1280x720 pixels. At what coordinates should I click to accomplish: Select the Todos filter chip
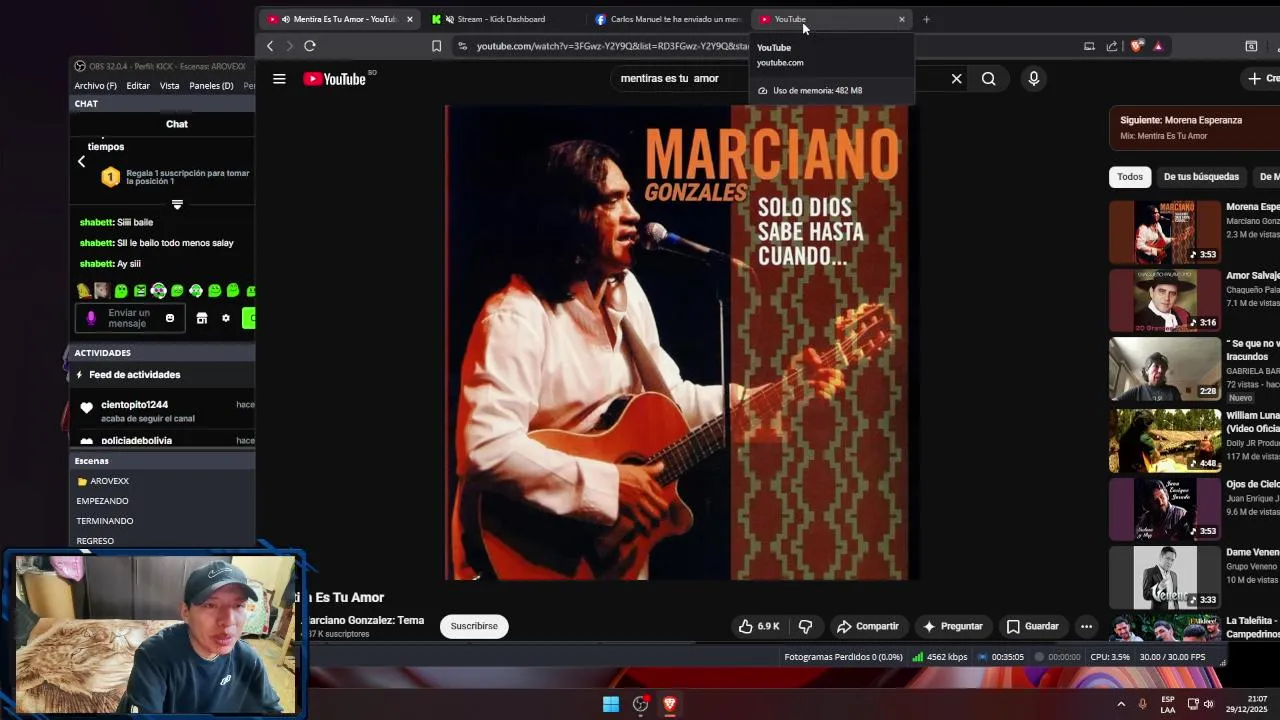(x=1130, y=177)
